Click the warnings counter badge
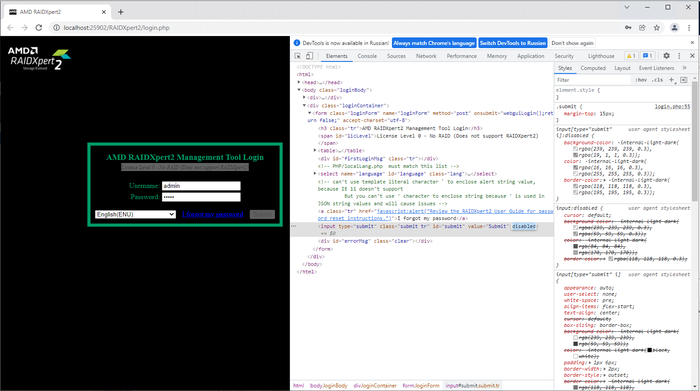This screenshot has height=391, width=700. coord(631,56)
